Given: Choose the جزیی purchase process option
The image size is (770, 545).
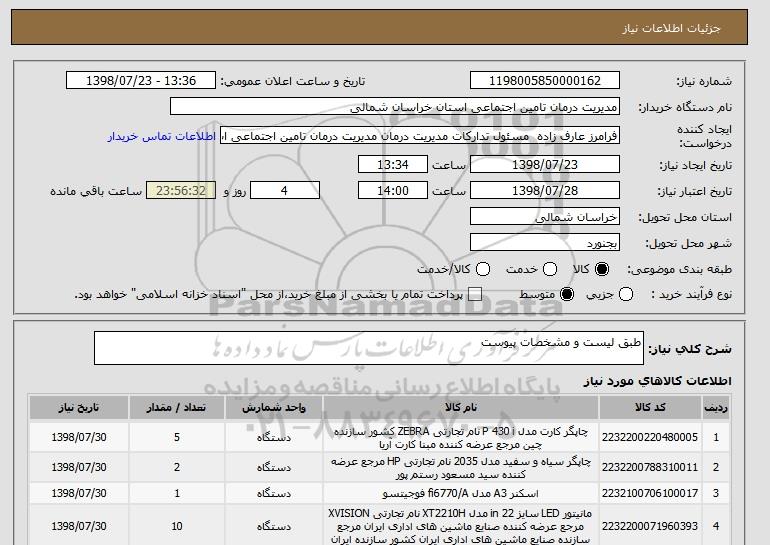Looking at the screenshot, I should [x=626, y=295].
